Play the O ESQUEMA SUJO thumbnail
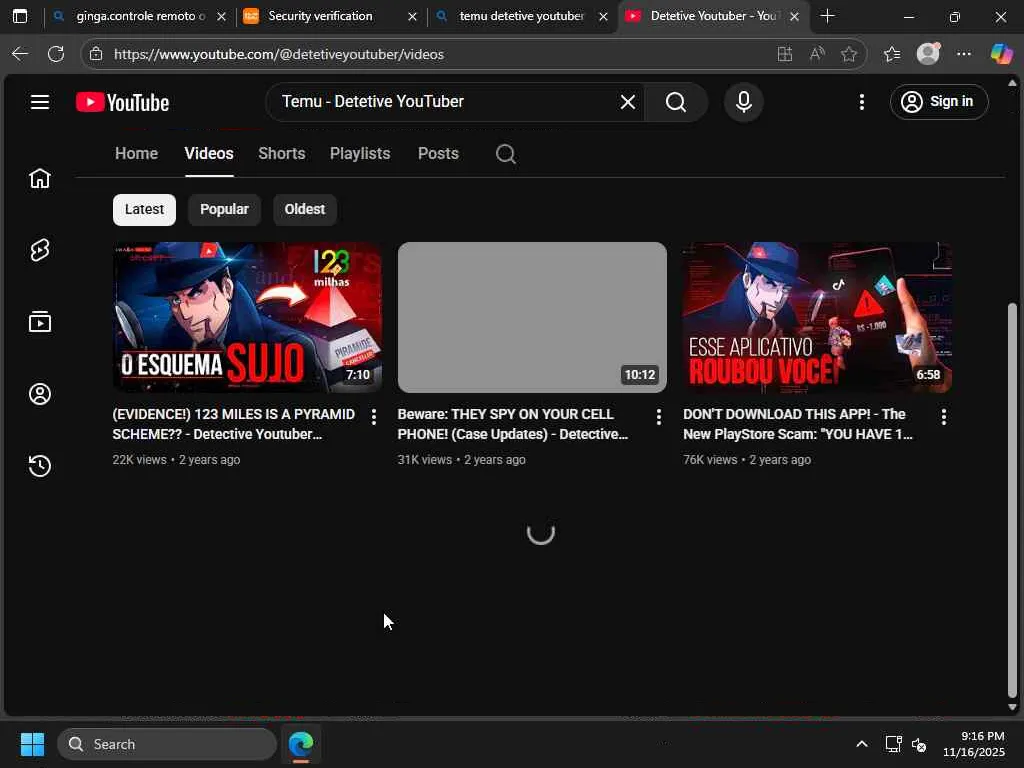Image resolution: width=1024 pixels, height=768 pixels. coord(247,317)
